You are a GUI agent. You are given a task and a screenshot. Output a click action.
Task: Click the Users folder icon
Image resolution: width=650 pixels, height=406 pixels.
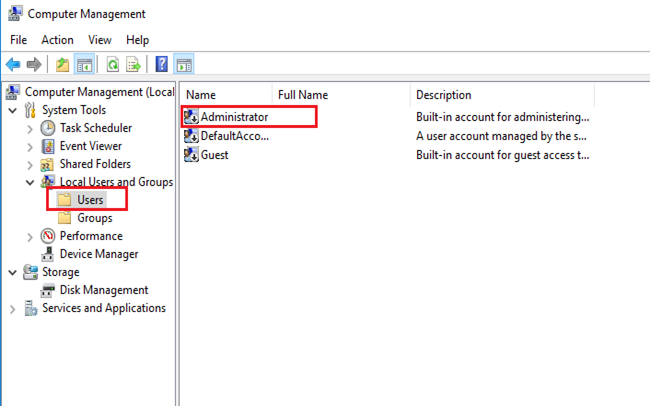[x=64, y=199]
